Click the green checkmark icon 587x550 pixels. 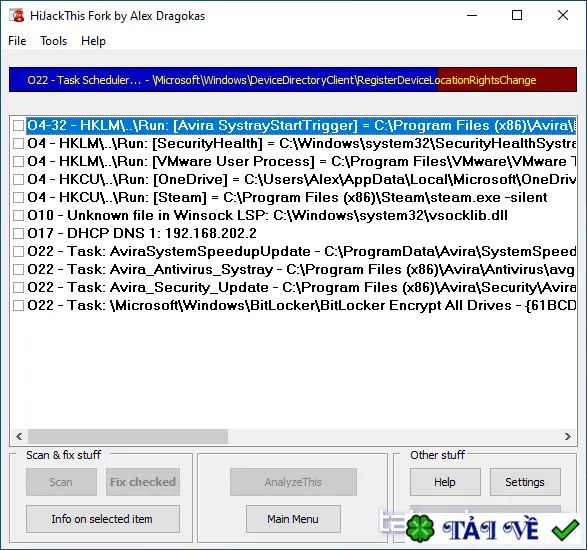point(565,529)
